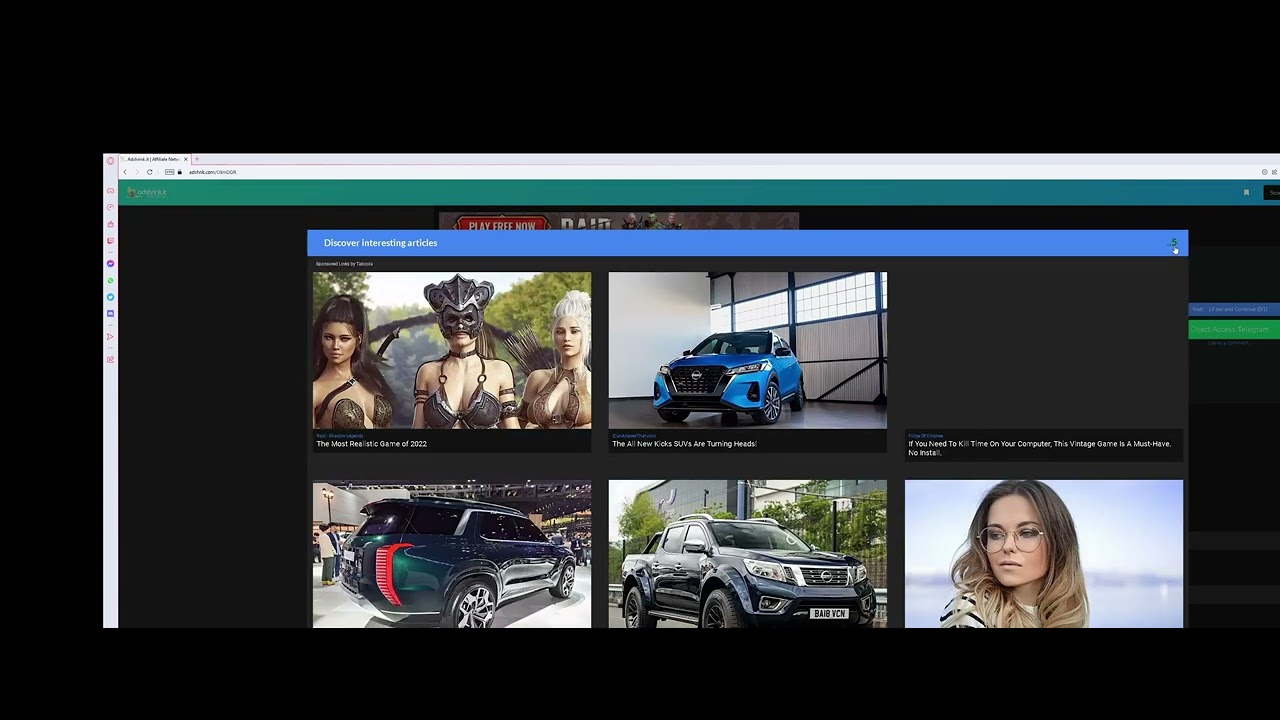This screenshot has height=720, width=1280.
Task: Toggle the VPN badge in address bar
Action: 170,172
